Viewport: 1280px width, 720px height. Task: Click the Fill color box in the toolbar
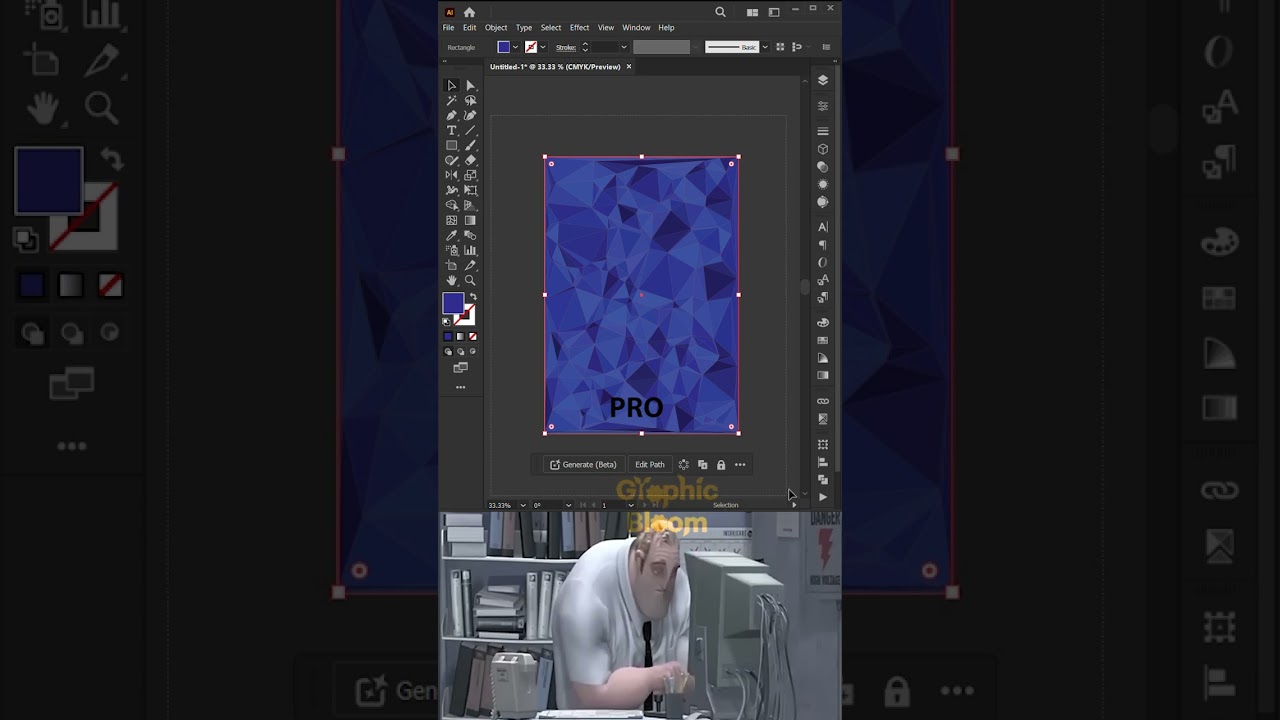tap(453, 303)
